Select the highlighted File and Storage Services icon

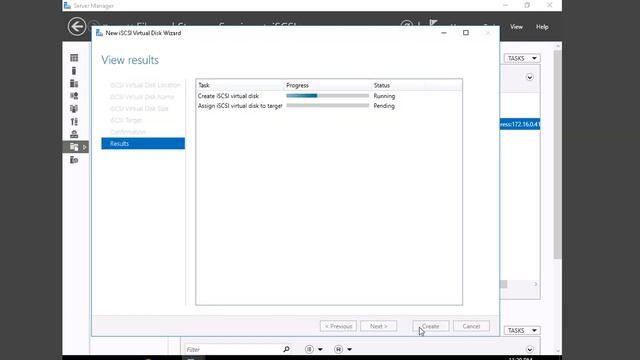(74, 147)
